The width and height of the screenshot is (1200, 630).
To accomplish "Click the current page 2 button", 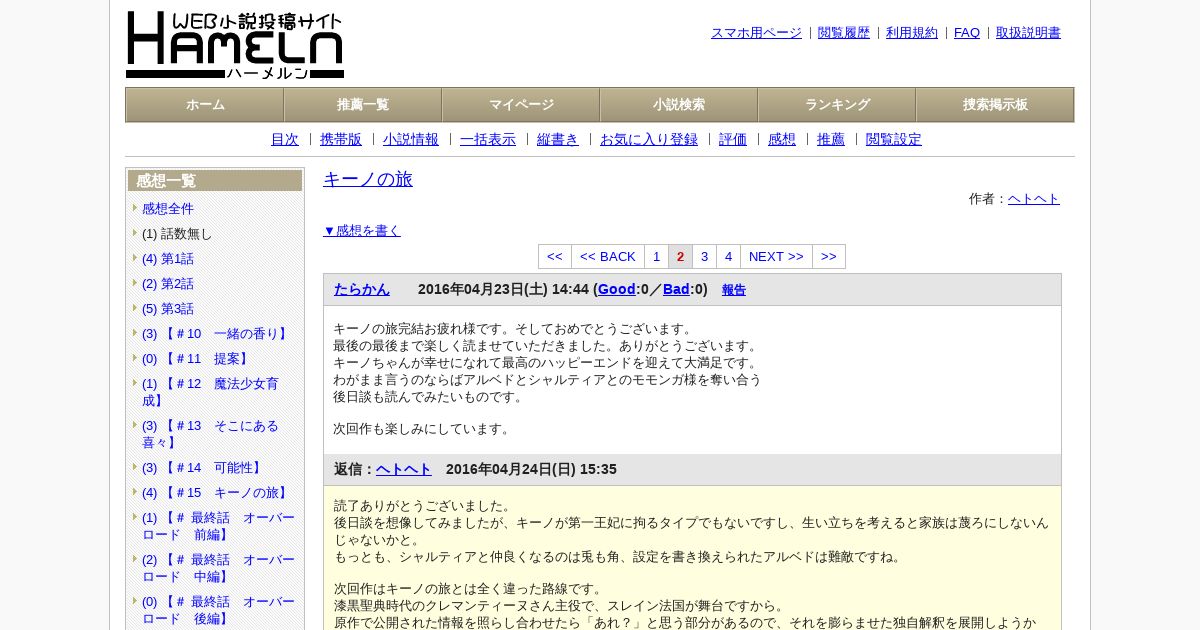I will 681,256.
